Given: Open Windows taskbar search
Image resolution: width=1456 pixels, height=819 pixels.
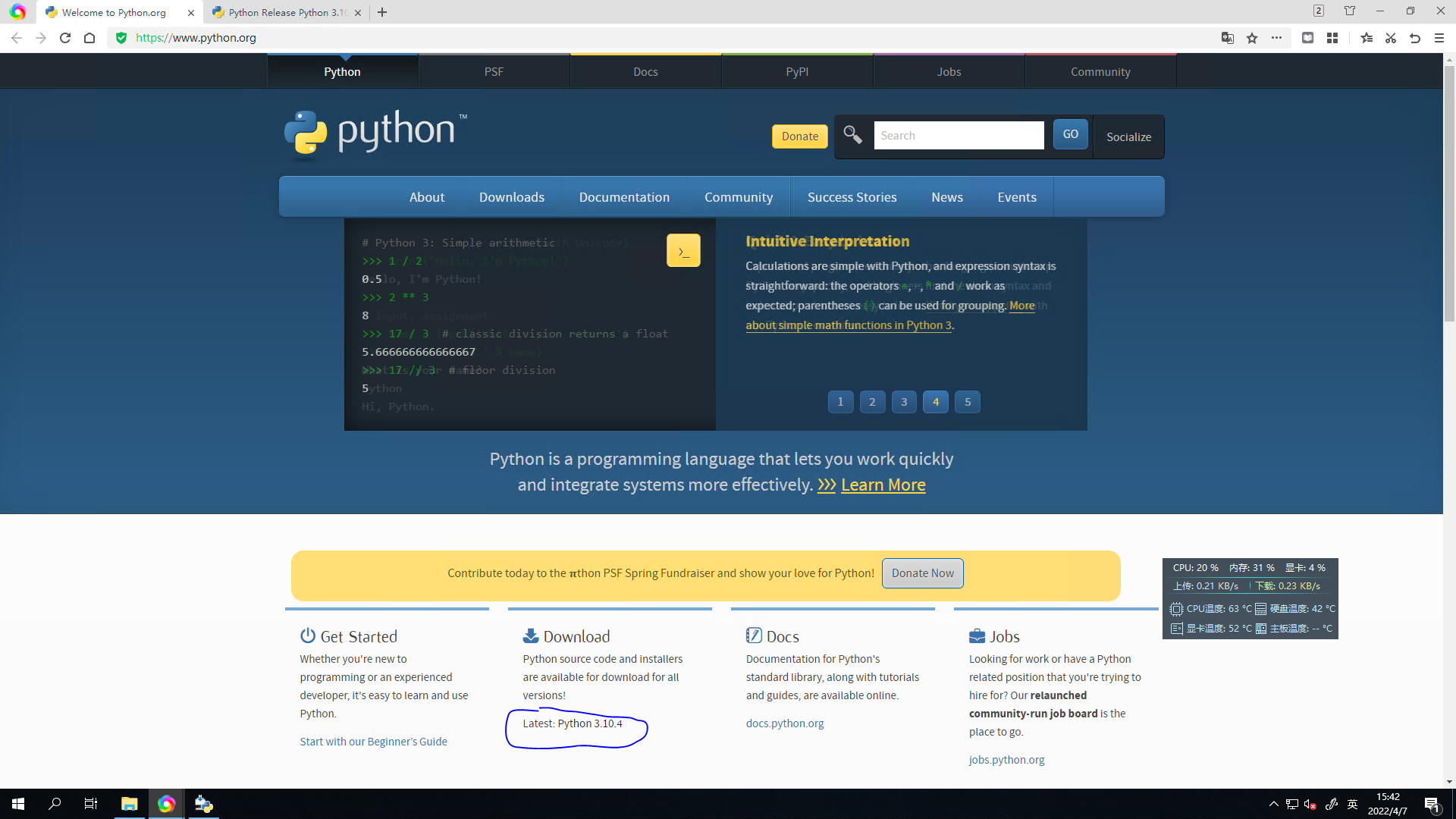Looking at the screenshot, I should [55, 804].
